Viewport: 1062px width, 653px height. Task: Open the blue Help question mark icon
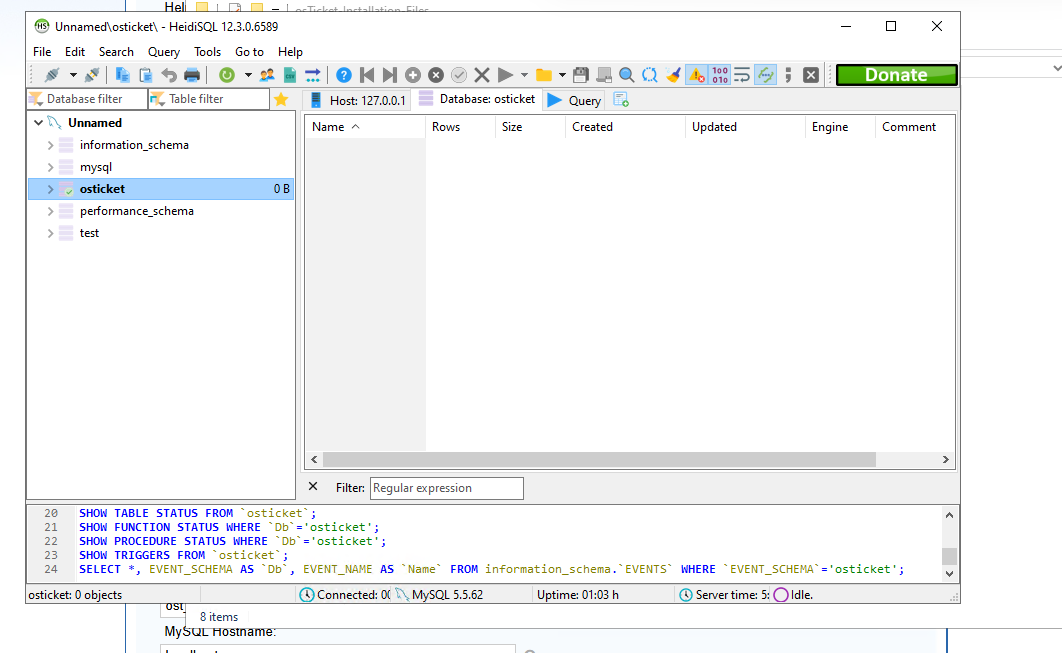point(344,75)
